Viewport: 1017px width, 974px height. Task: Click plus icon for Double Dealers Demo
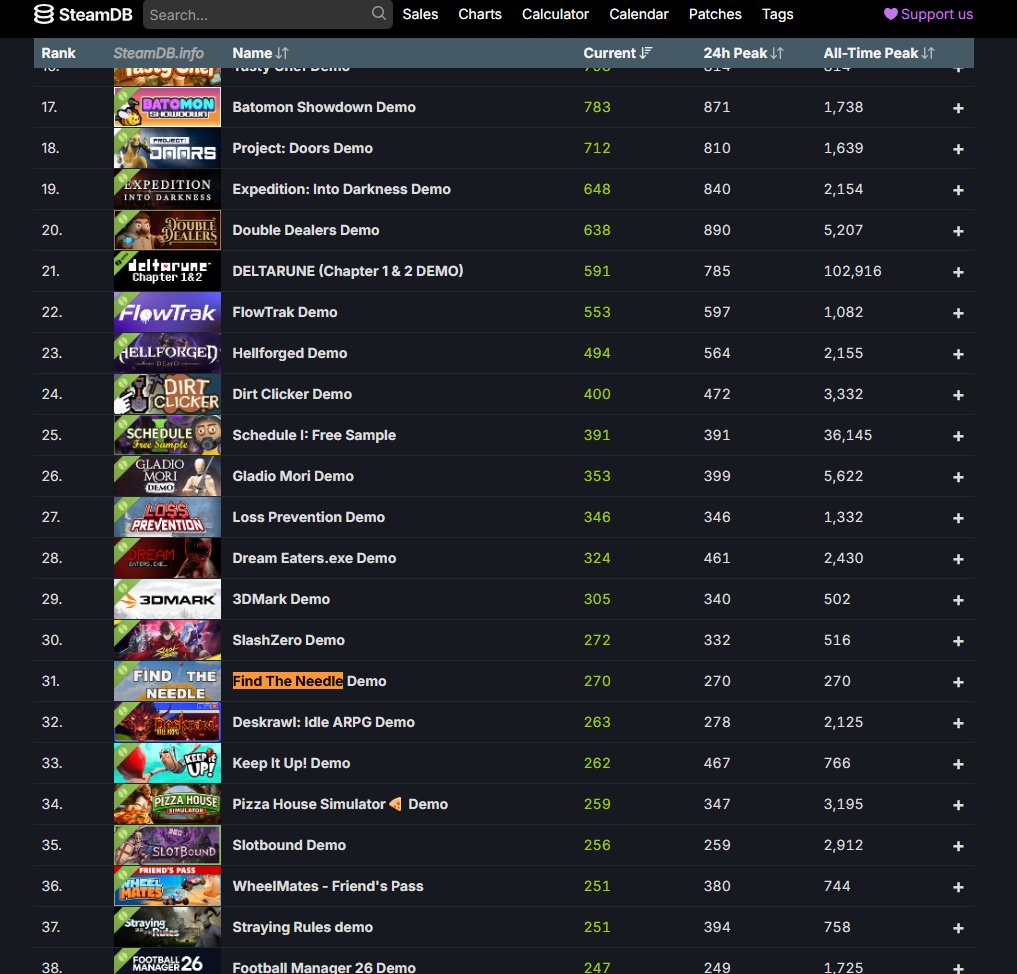(958, 231)
